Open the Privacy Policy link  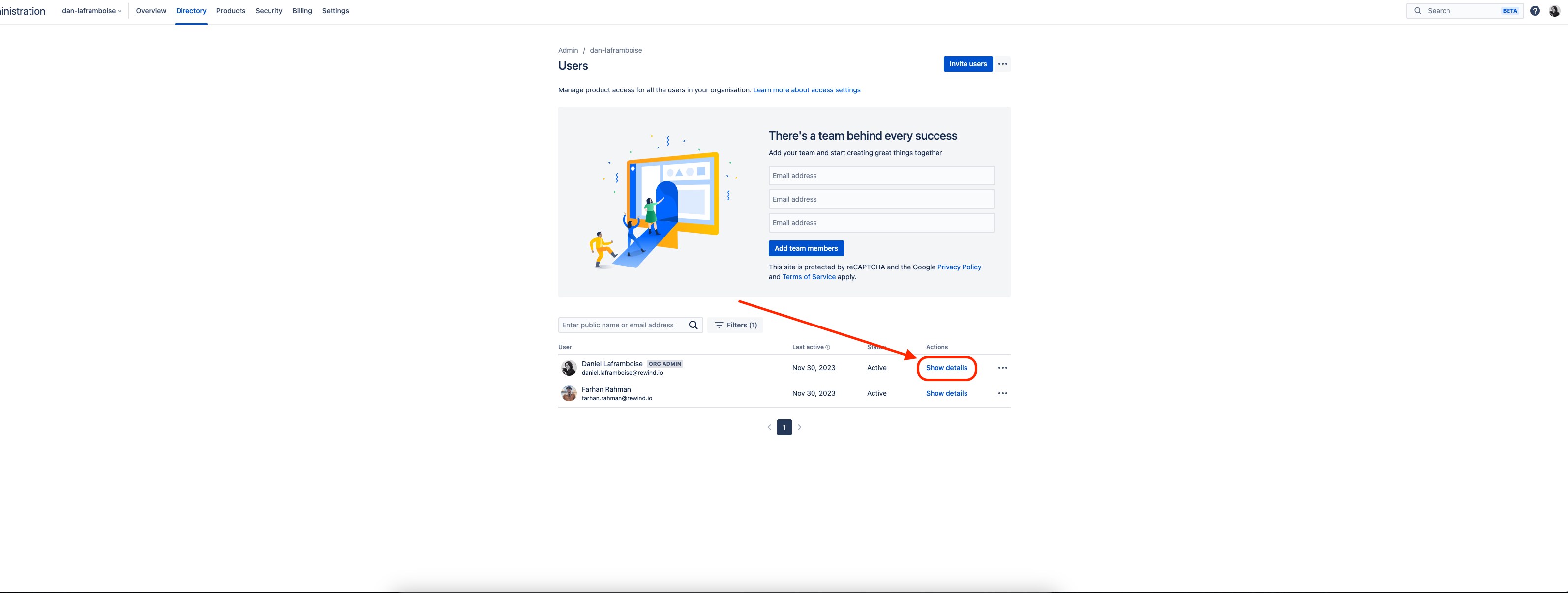coord(959,267)
